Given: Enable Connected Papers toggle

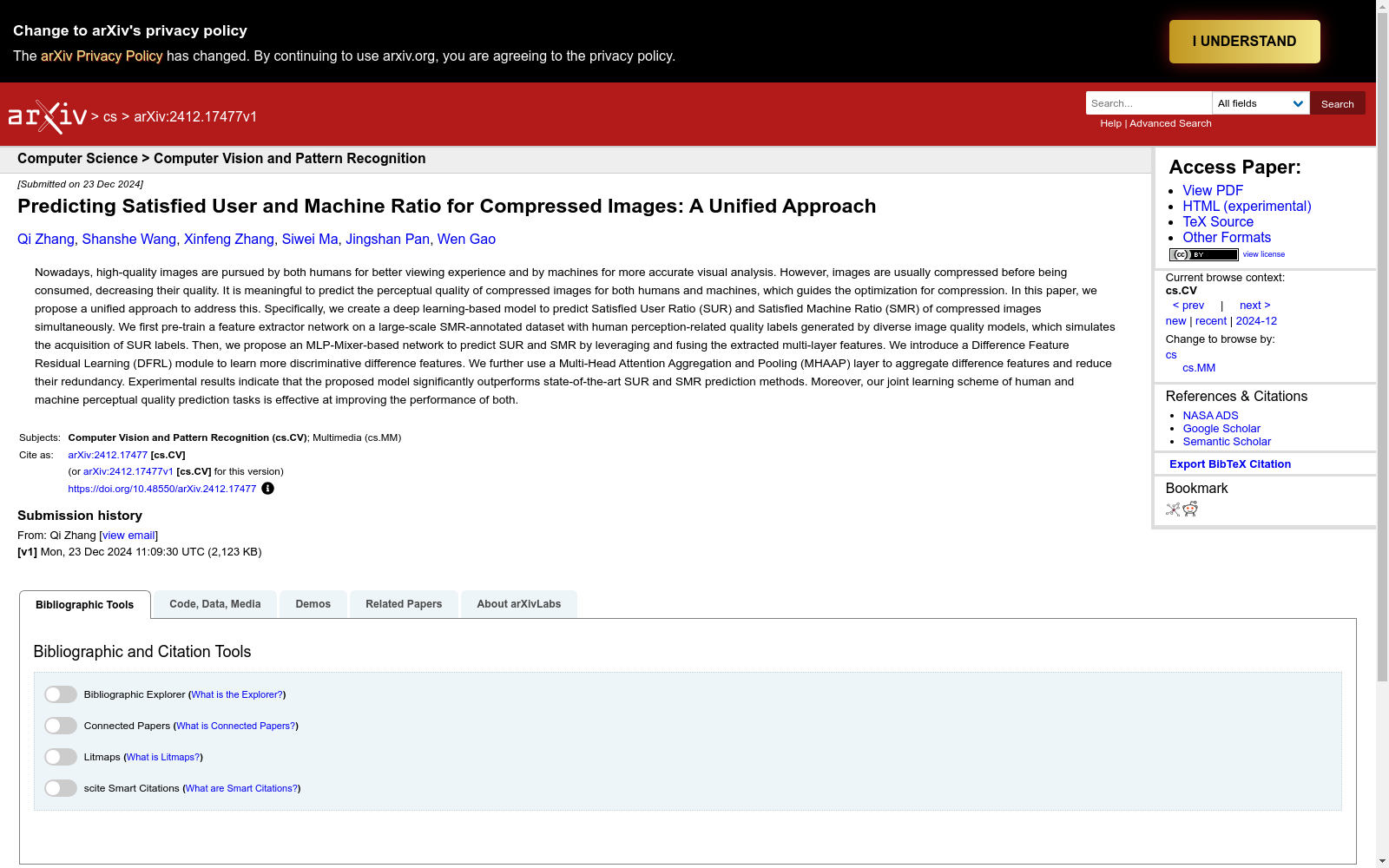Looking at the screenshot, I should point(61,726).
